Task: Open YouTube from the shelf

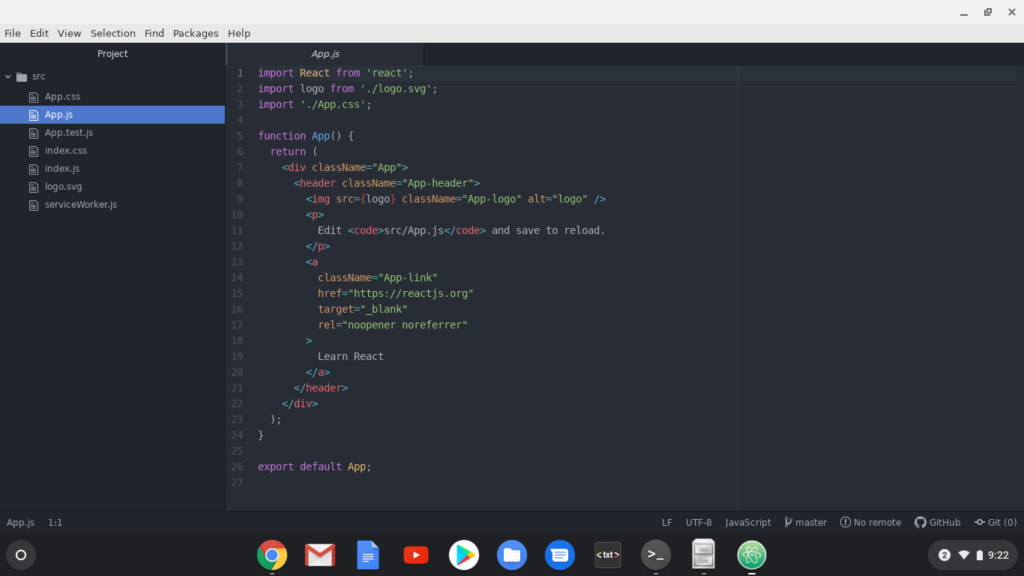Action: [416, 555]
